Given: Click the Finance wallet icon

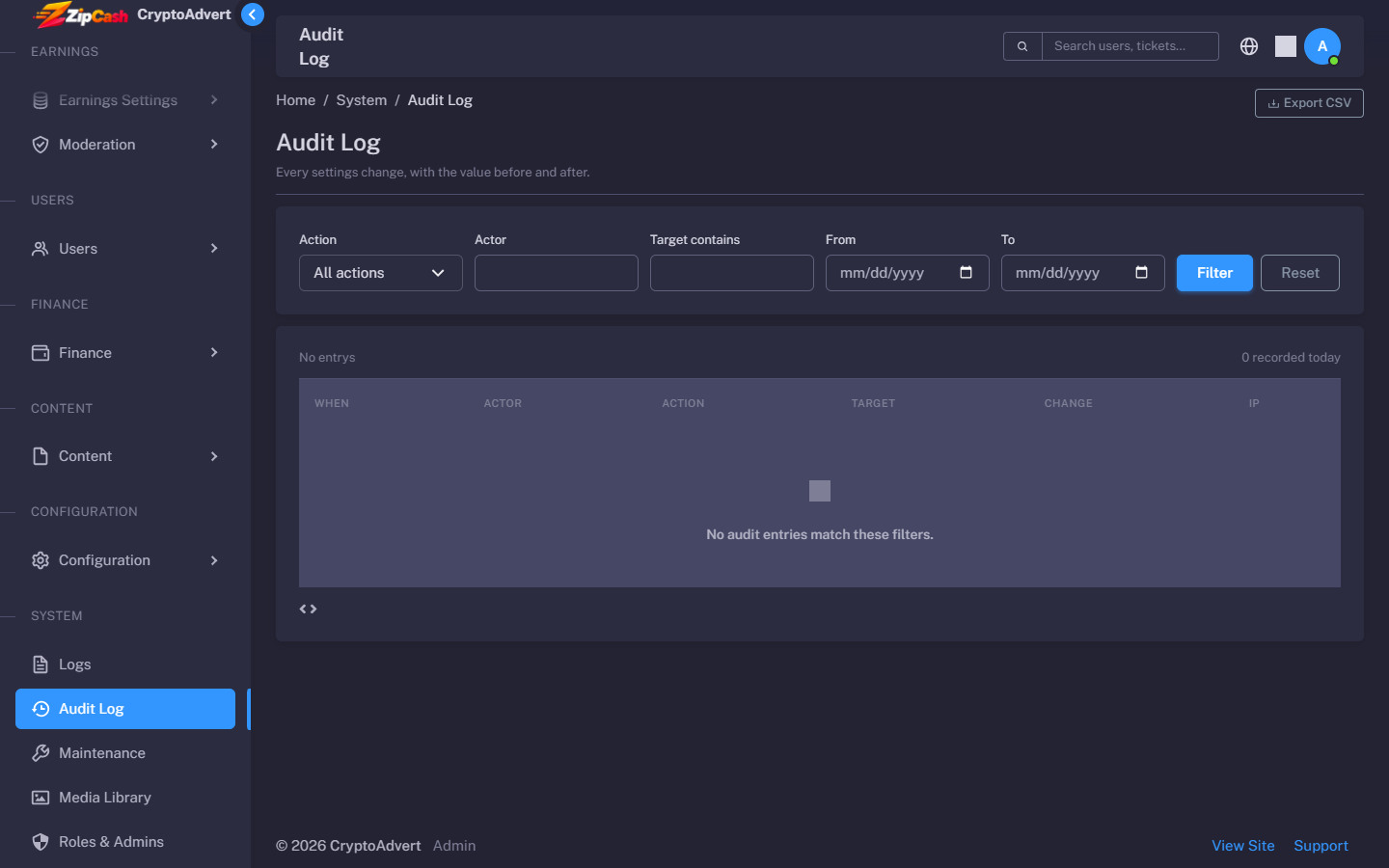Looking at the screenshot, I should (41, 353).
